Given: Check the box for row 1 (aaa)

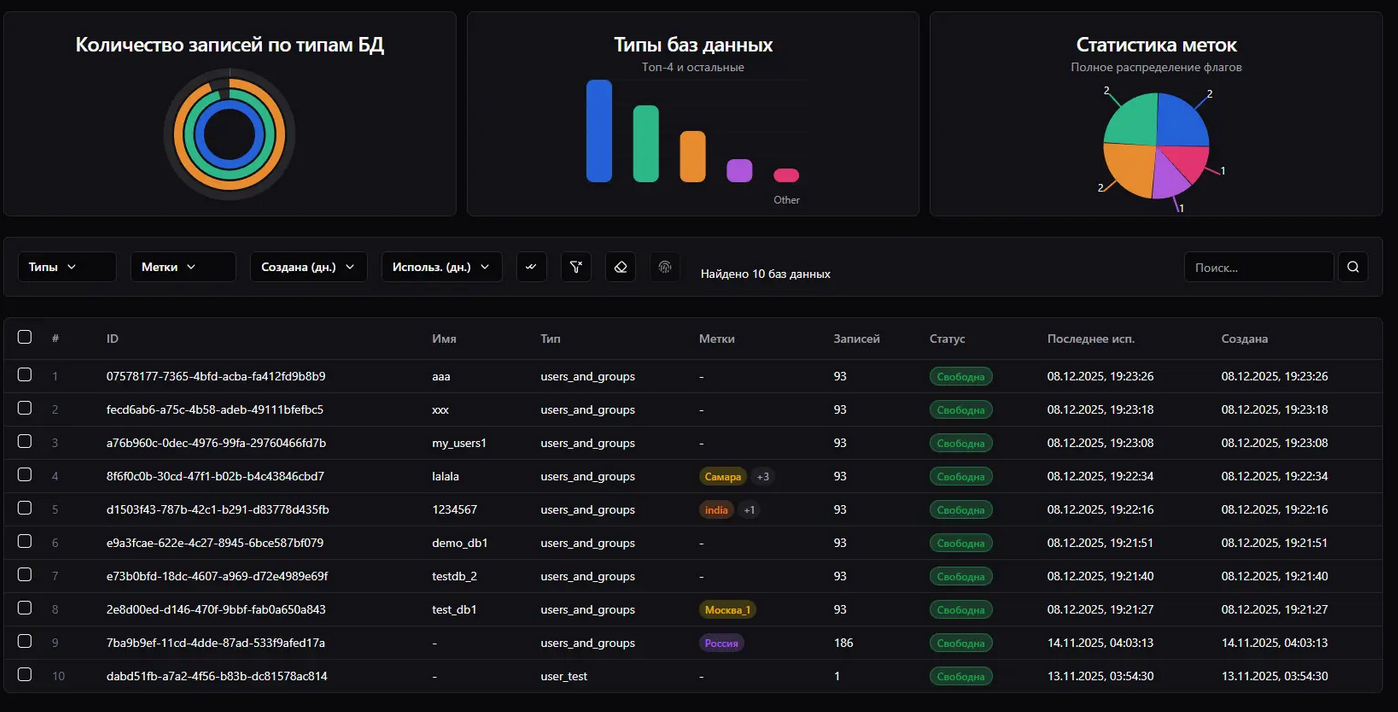Looking at the screenshot, I should click(x=25, y=375).
